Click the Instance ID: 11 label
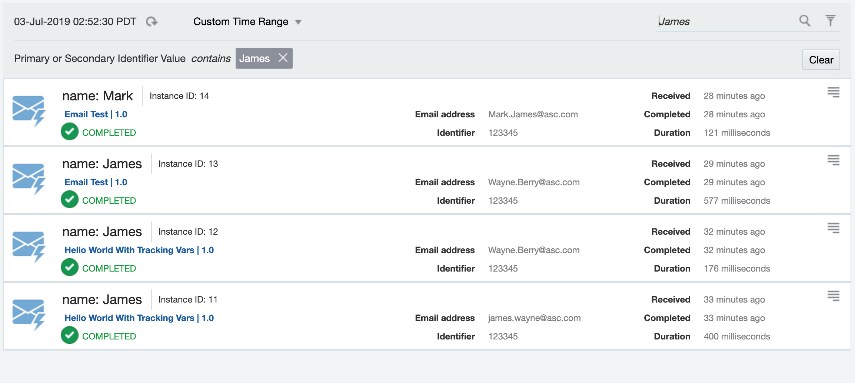The width and height of the screenshot is (855, 383). point(188,300)
